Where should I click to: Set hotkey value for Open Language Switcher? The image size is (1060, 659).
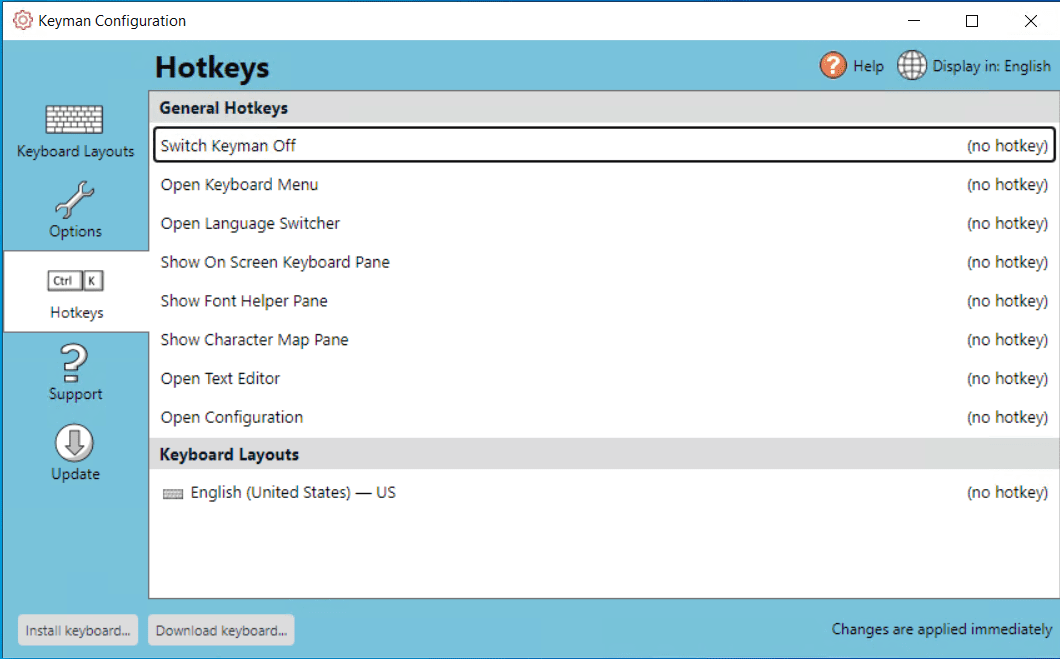tap(1007, 223)
